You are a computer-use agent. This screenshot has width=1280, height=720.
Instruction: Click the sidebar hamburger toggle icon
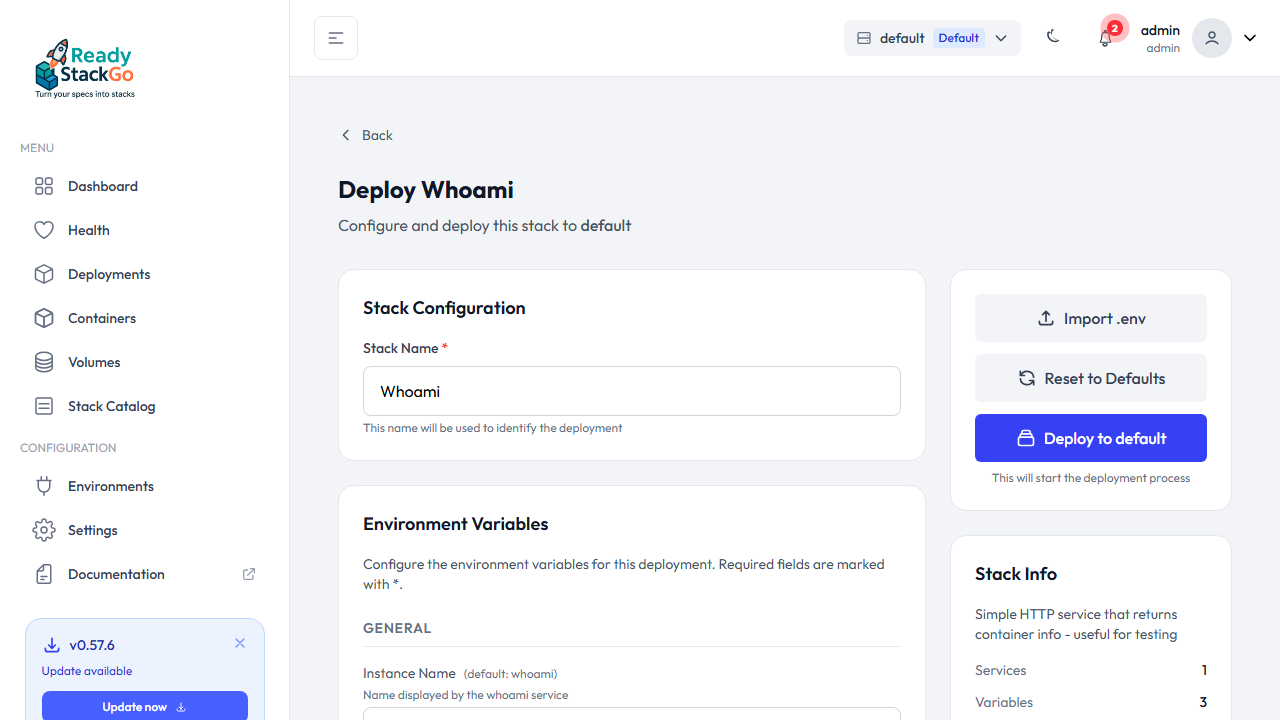335,37
